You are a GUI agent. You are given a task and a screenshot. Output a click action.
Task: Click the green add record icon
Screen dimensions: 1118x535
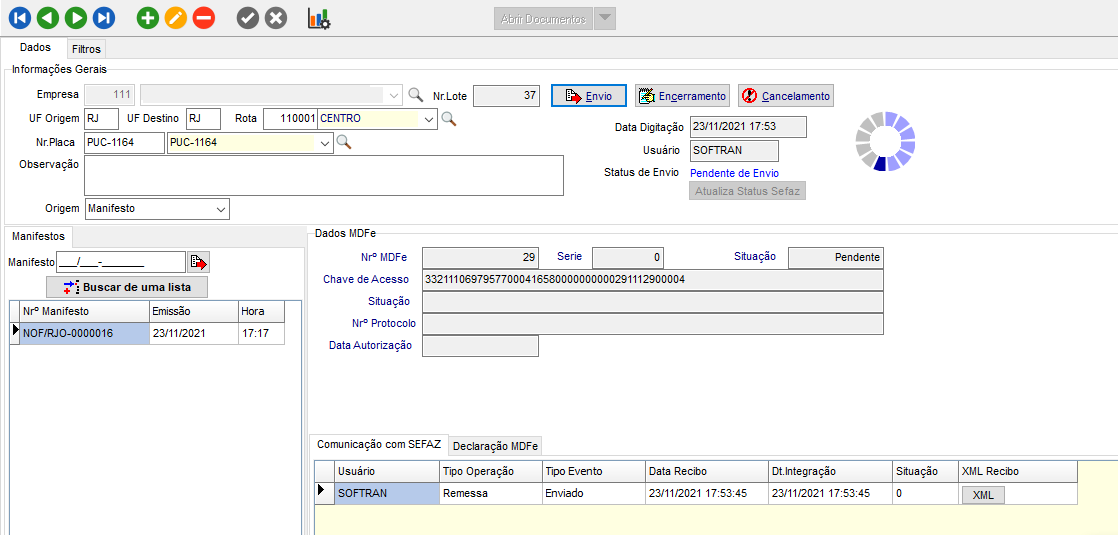pos(148,17)
